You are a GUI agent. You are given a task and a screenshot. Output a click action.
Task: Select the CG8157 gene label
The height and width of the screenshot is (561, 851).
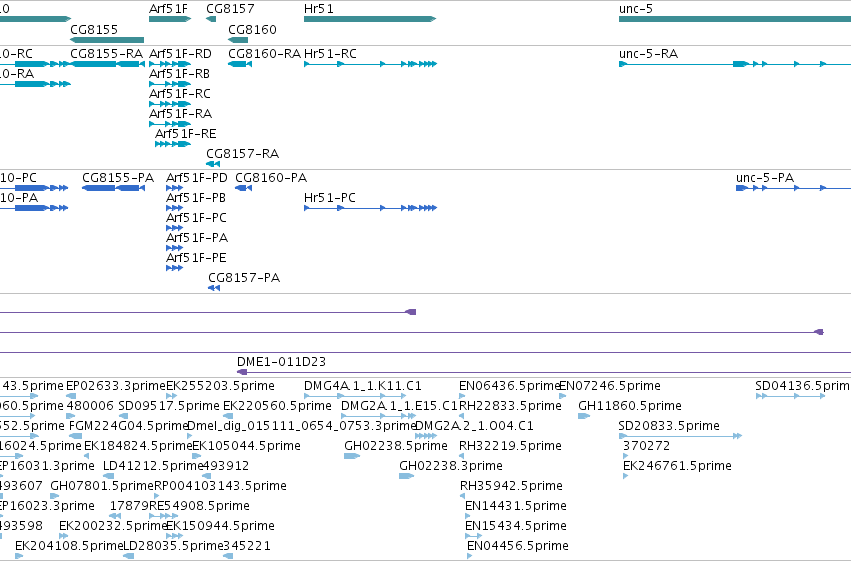pos(230,9)
